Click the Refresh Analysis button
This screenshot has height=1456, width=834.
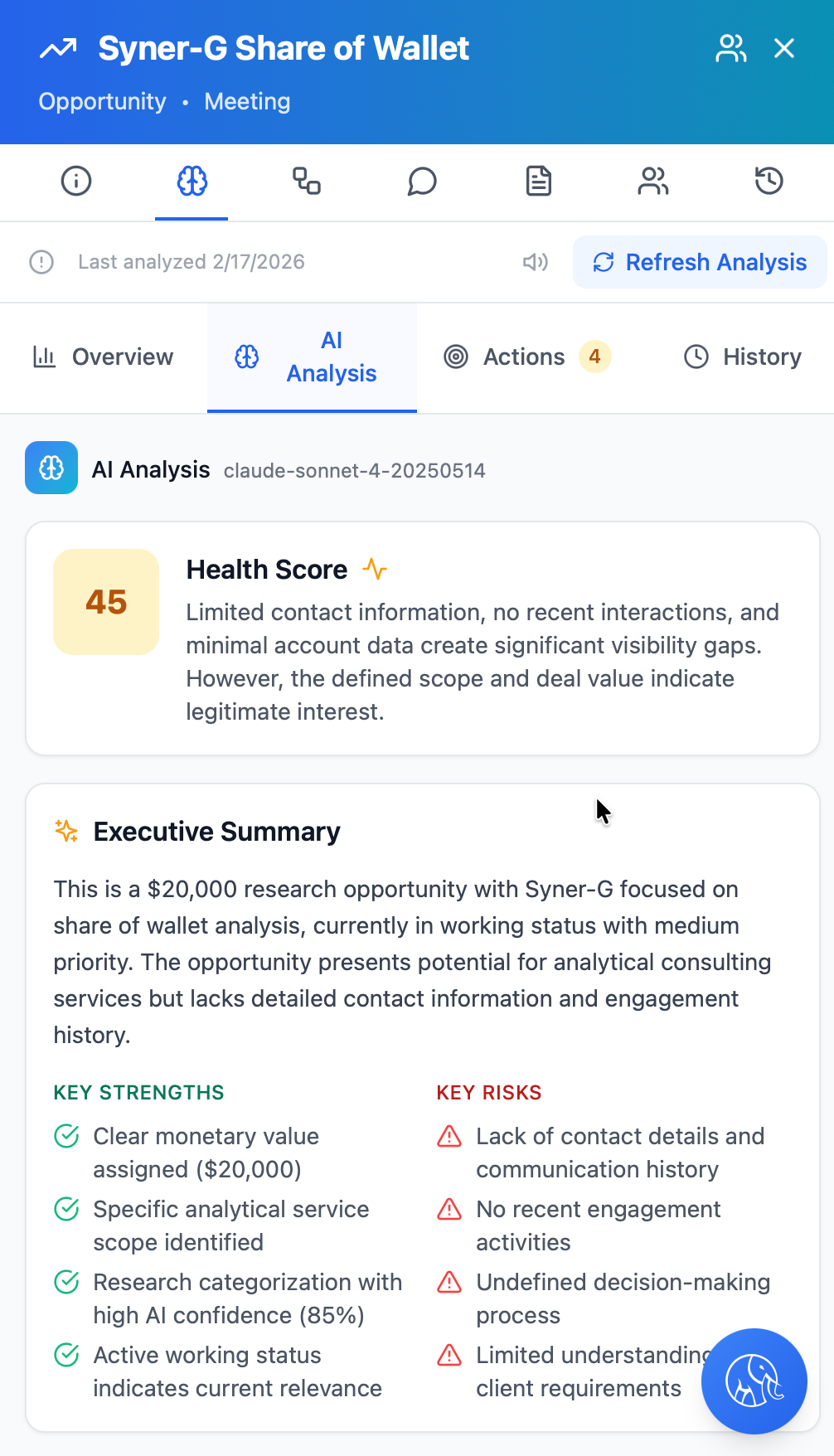(x=700, y=262)
